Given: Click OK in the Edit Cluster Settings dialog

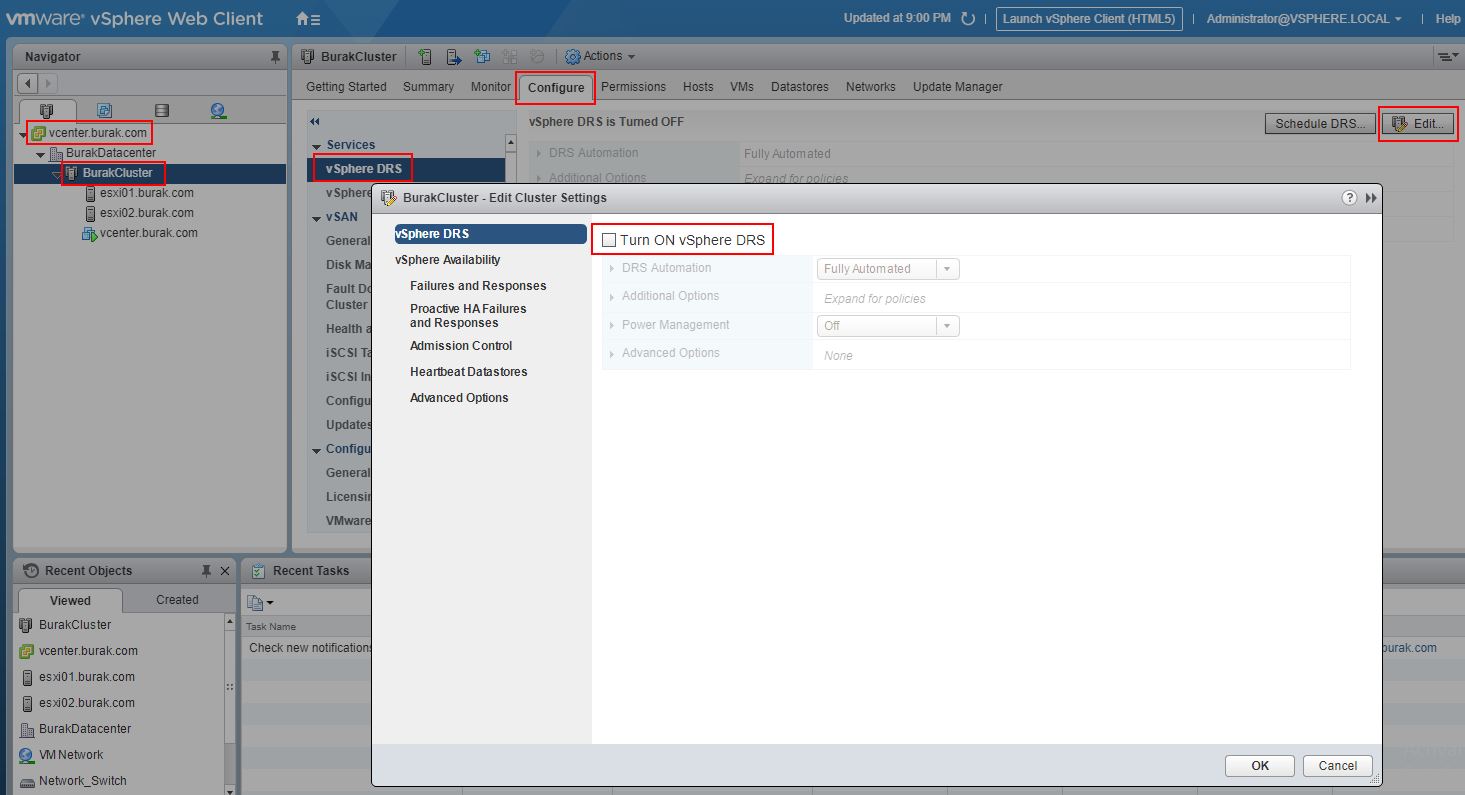Looking at the screenshot, I should tap(1260, 766).
